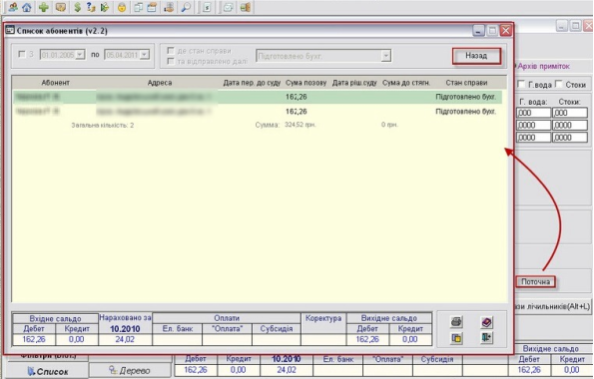Click the blue question mark toolbar icon

click(91, 7)
